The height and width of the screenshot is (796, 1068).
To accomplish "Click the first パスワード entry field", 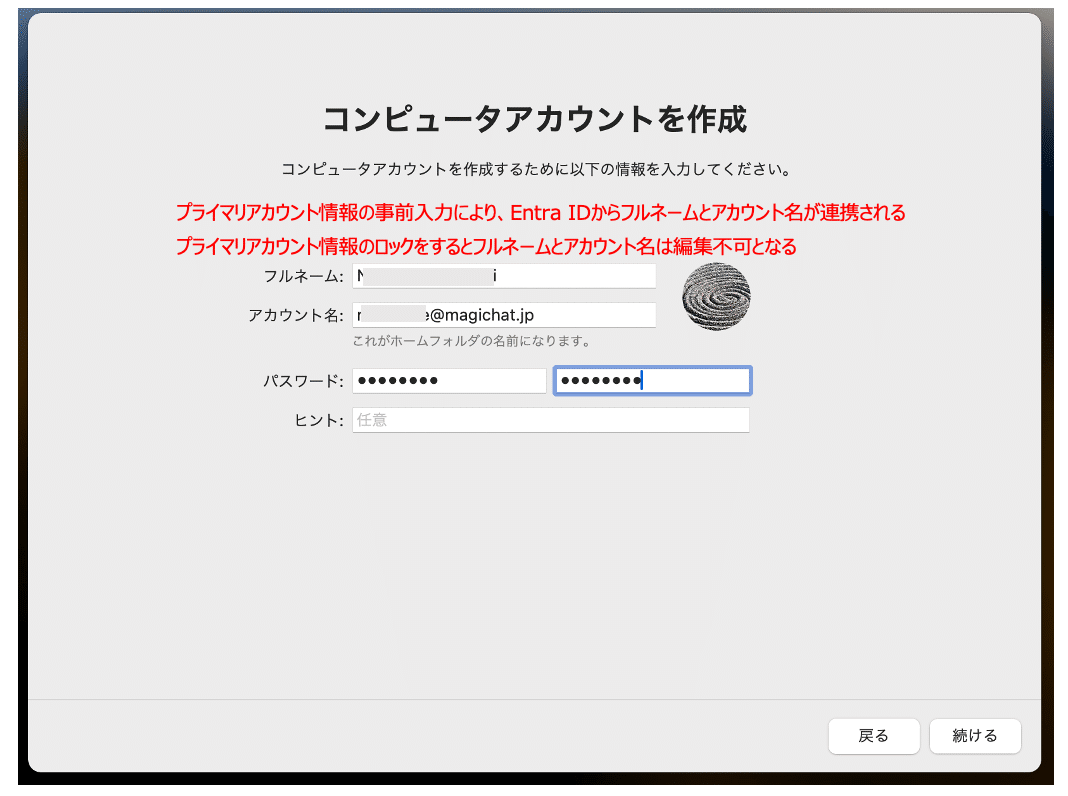I will 448,380.
